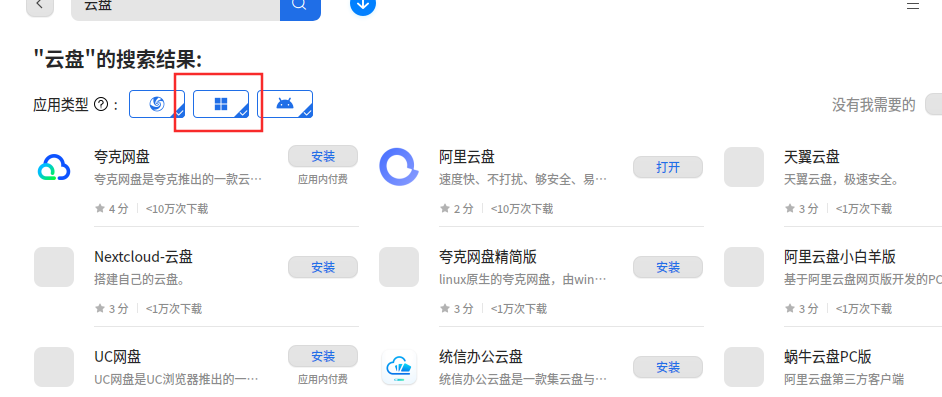
Task: Click 应用内付费 label under 夸克网盘 install
Action: [323, 179]
